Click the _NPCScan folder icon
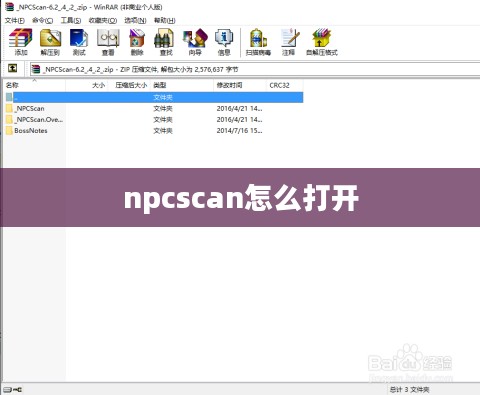480x395 pixels. click(x=9, y=108)
